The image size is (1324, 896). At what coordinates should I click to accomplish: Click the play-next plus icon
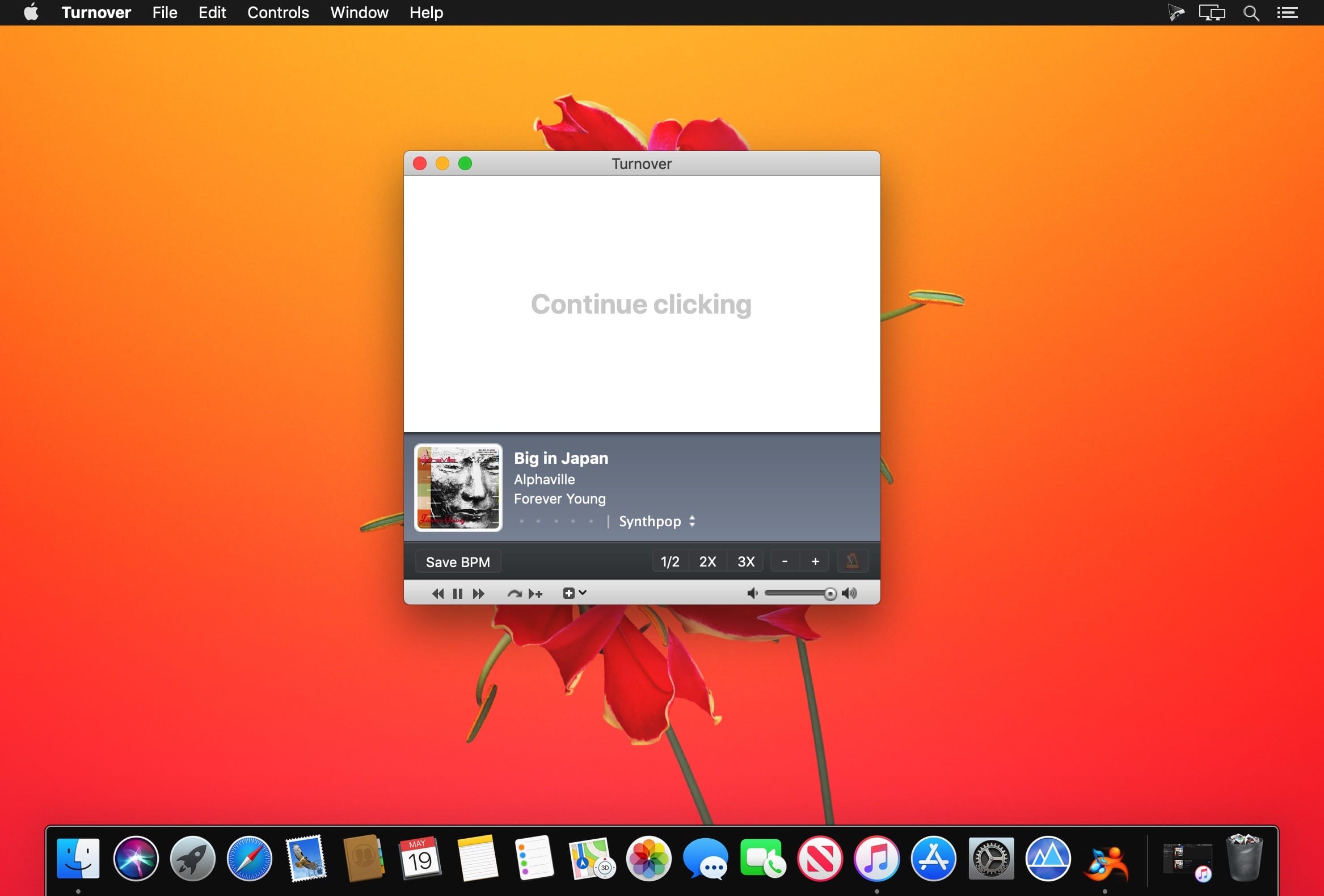click(535, 594)
